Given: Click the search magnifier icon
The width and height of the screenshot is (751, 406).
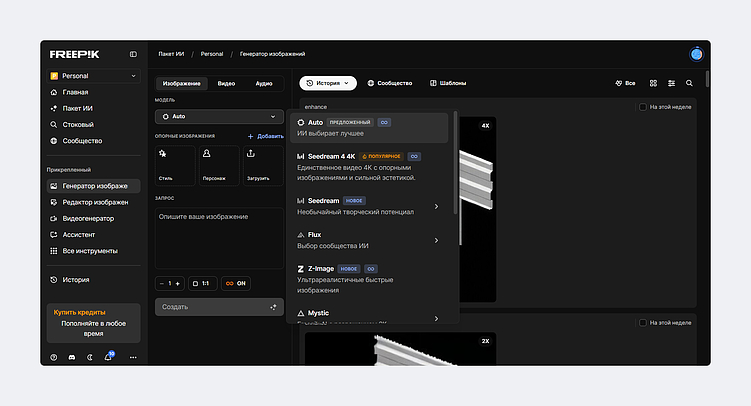Looking at the screenshot, I should pos(689,83).
